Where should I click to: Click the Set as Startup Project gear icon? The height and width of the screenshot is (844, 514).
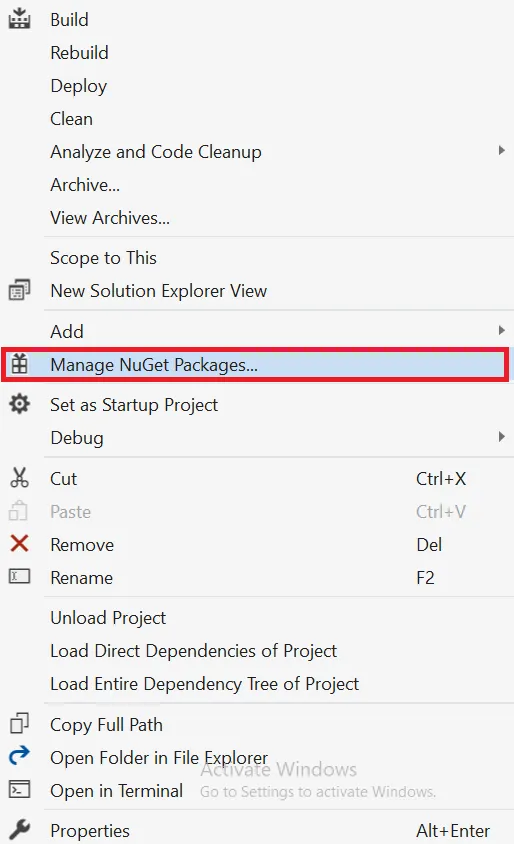[x=19, y=404]
